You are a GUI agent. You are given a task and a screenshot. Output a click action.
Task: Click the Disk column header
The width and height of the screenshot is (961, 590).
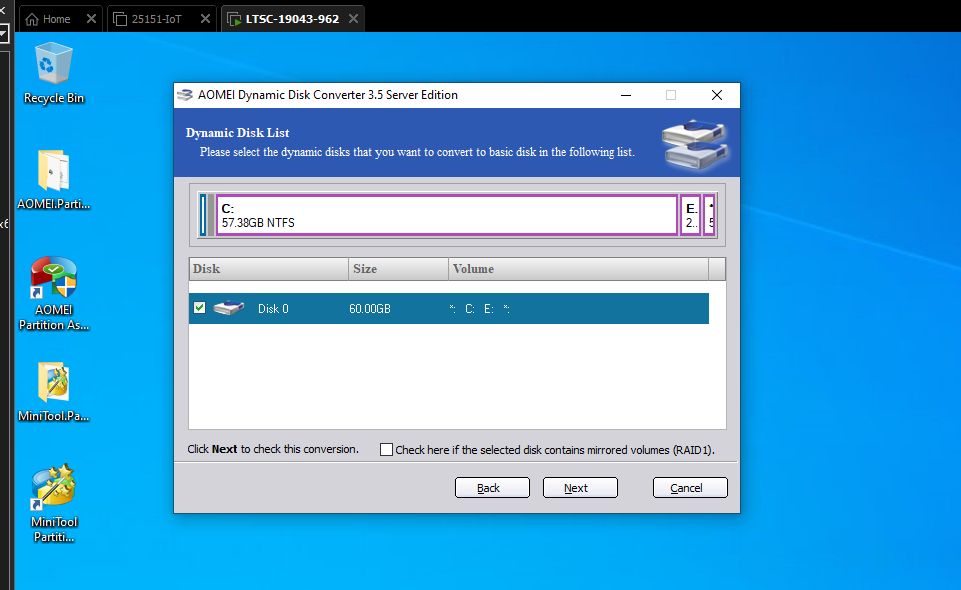tap(268, 269)
